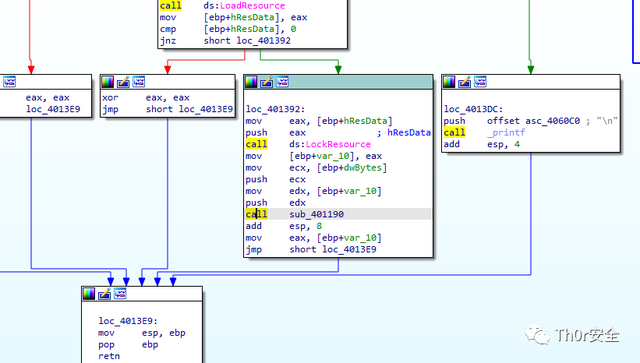Click the group icon on the leftmost cut-off node
Screen dimensions: 640x363
click(x=9, y=82)
